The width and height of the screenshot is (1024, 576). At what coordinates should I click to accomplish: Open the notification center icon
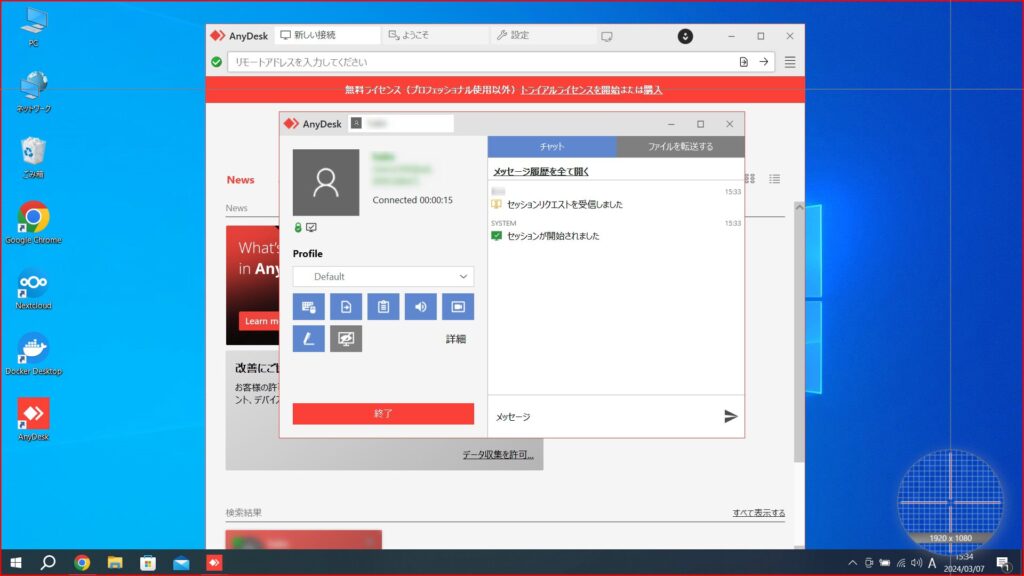(x=1003, y=563)
